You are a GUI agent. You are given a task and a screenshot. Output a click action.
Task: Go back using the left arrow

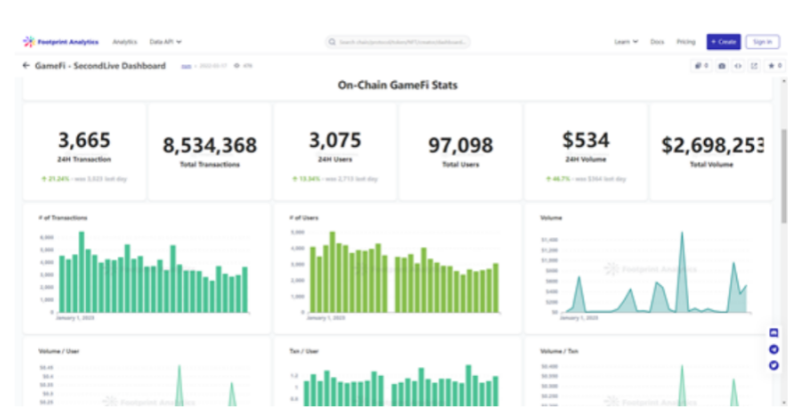click(26, 66)
